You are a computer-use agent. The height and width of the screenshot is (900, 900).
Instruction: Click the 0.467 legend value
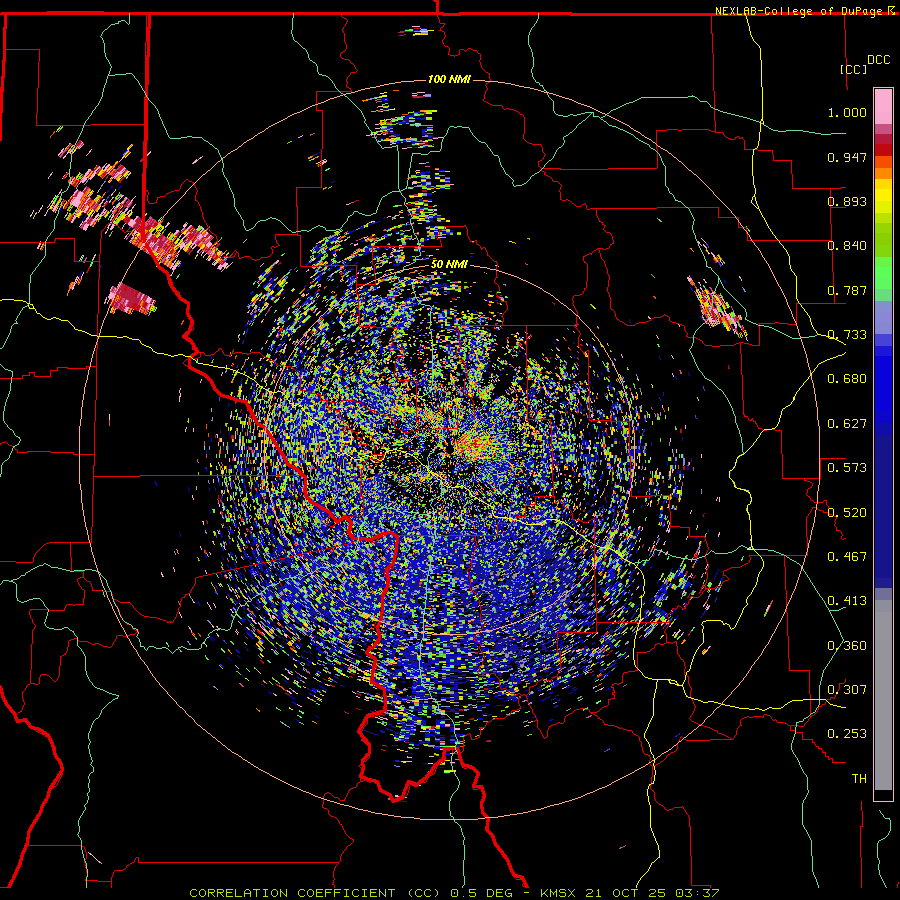[847, 557]
